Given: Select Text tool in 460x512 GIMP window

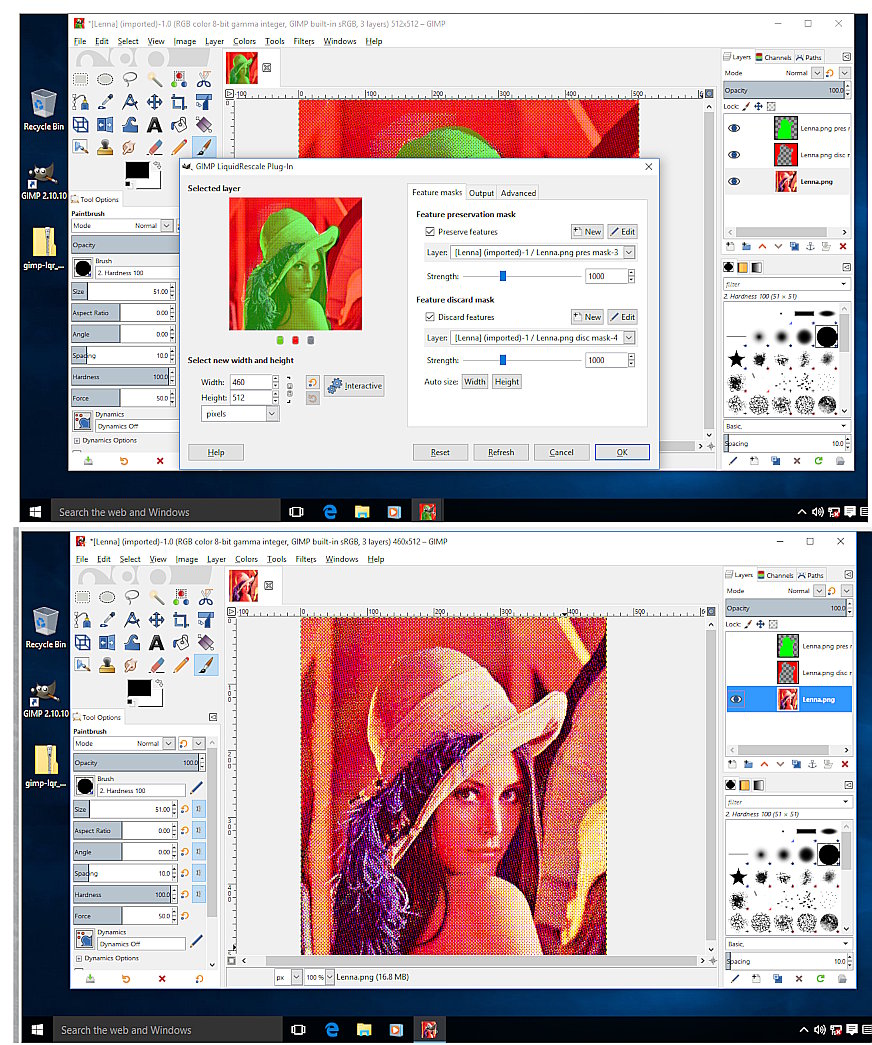Looking at the screenshot, I should 157,642.
